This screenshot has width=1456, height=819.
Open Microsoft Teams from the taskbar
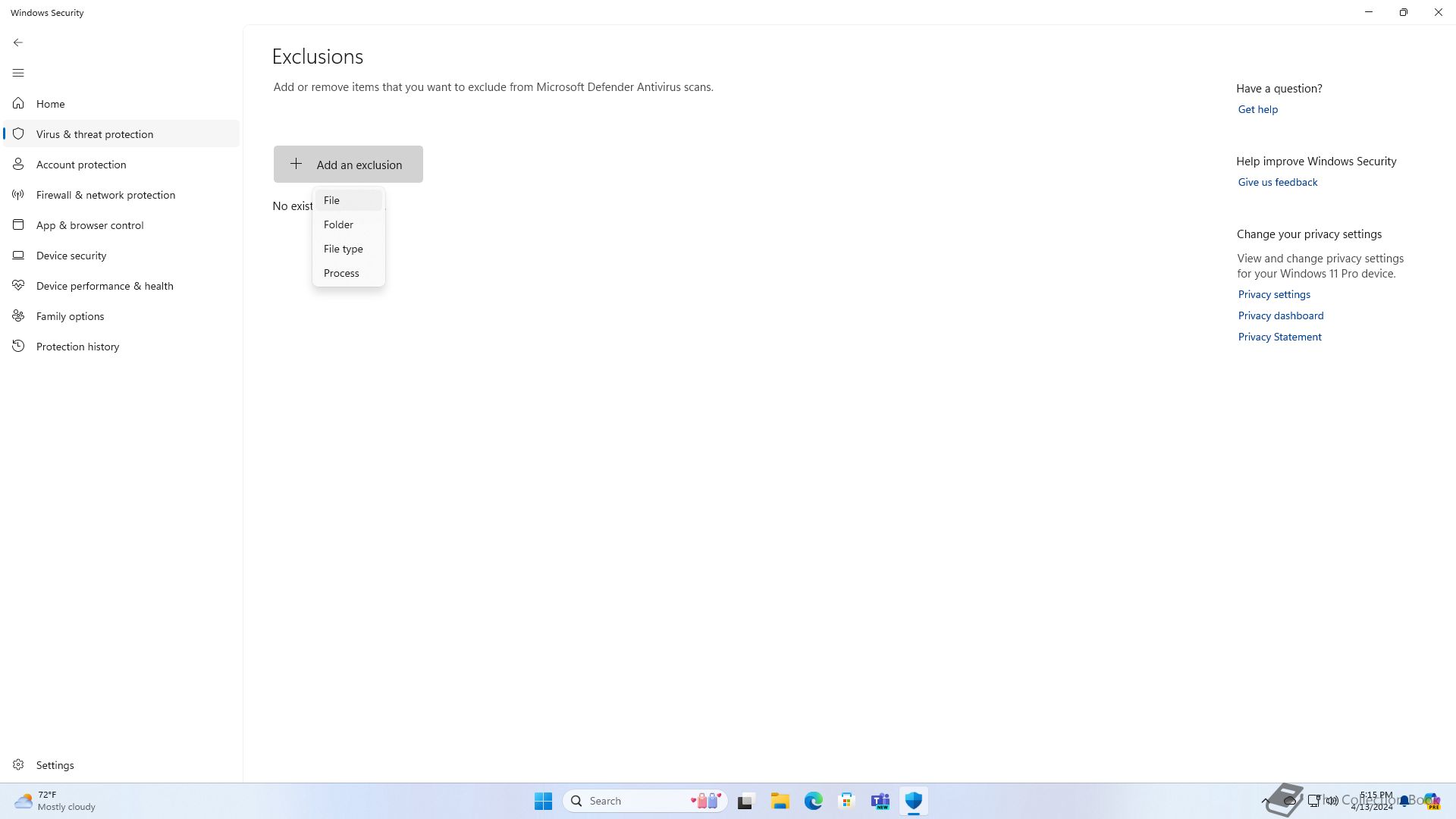(x=880, y=801)
